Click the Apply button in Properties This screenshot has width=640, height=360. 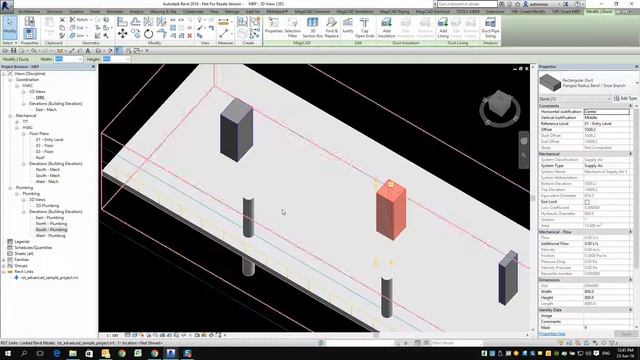point(626,334)
